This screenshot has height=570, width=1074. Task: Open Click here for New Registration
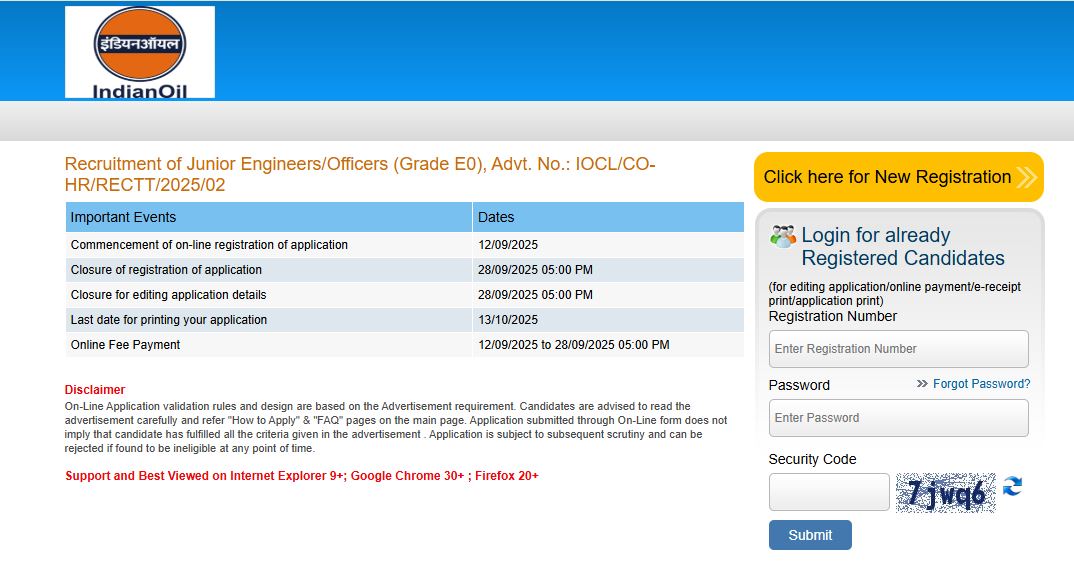tap(887, 177)
